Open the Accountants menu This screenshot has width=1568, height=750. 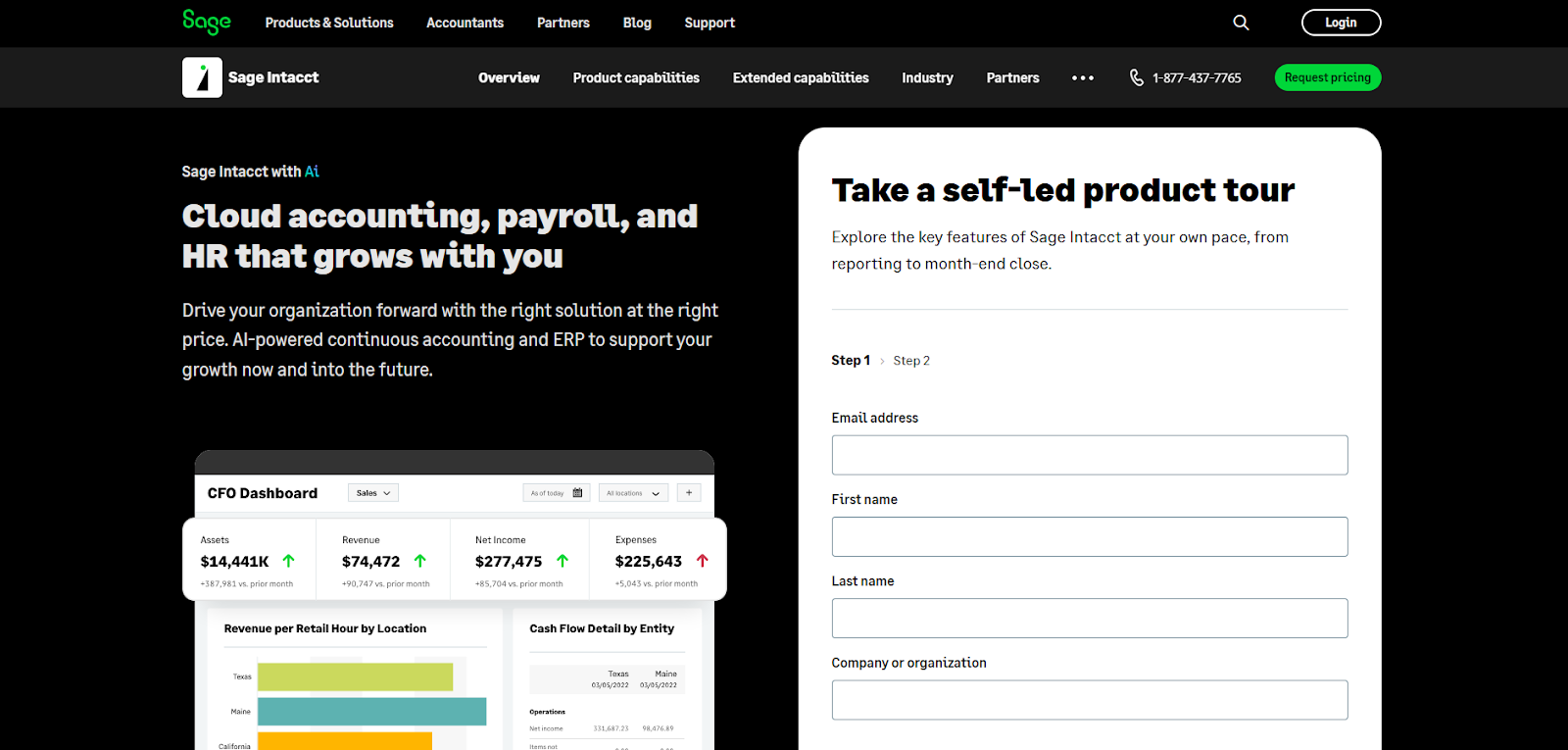pyautogui.click(x=465, y=23)
